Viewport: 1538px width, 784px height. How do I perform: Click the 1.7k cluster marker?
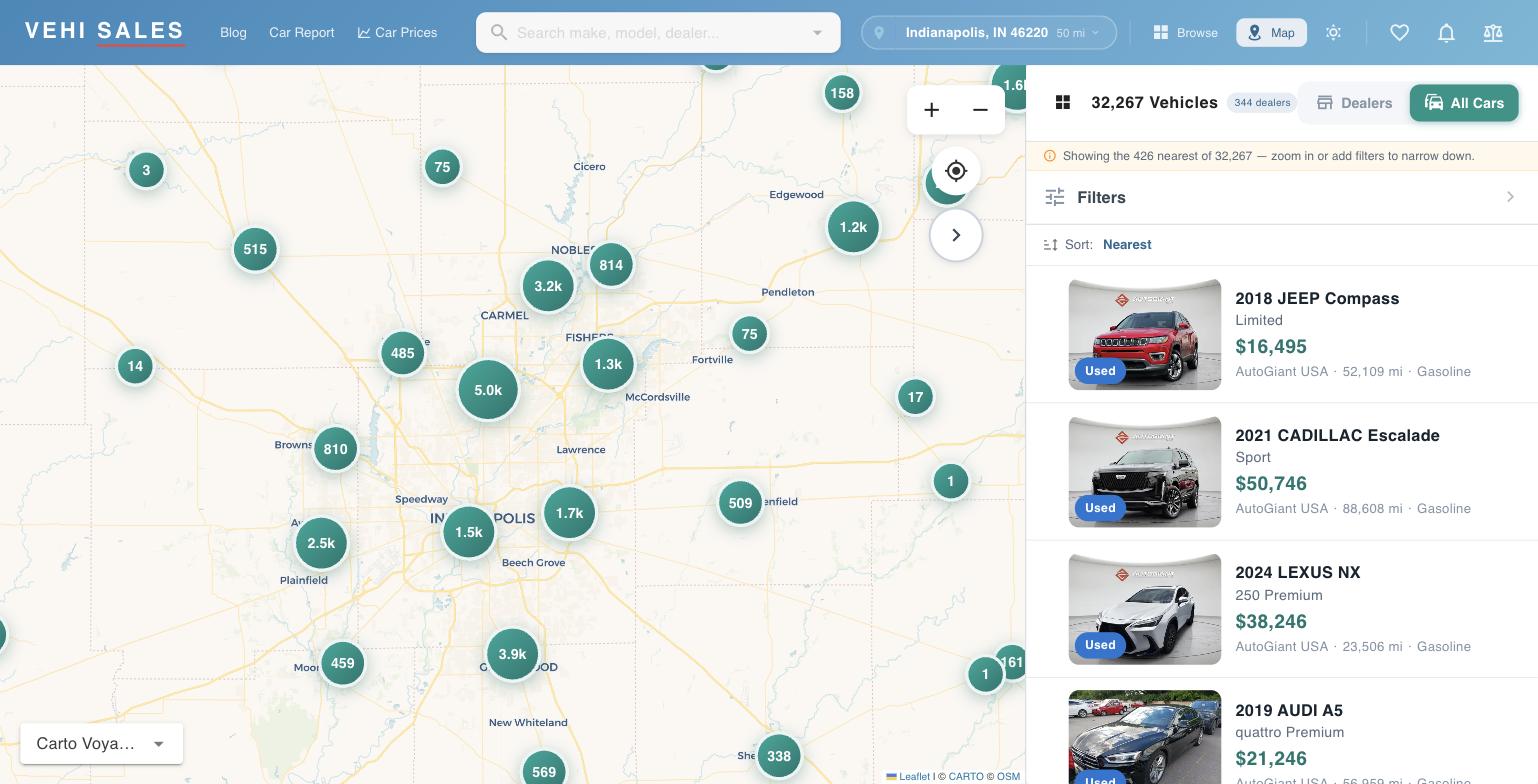[569, 513]
